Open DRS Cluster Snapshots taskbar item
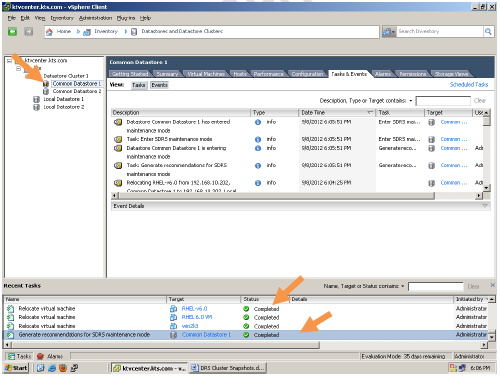 click(229, 368)
